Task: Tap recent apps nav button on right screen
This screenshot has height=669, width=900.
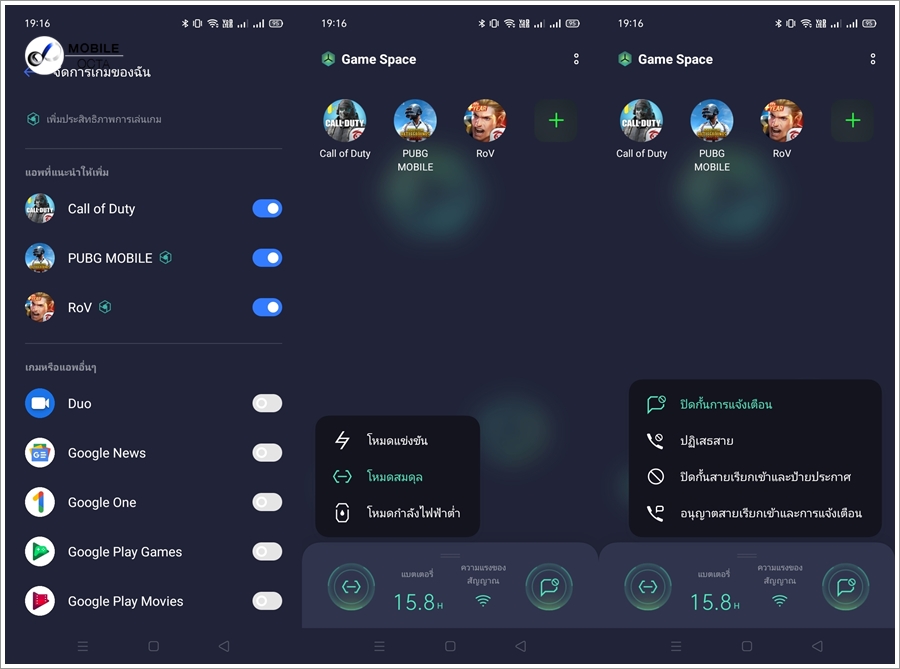Action: coord(676,646)
